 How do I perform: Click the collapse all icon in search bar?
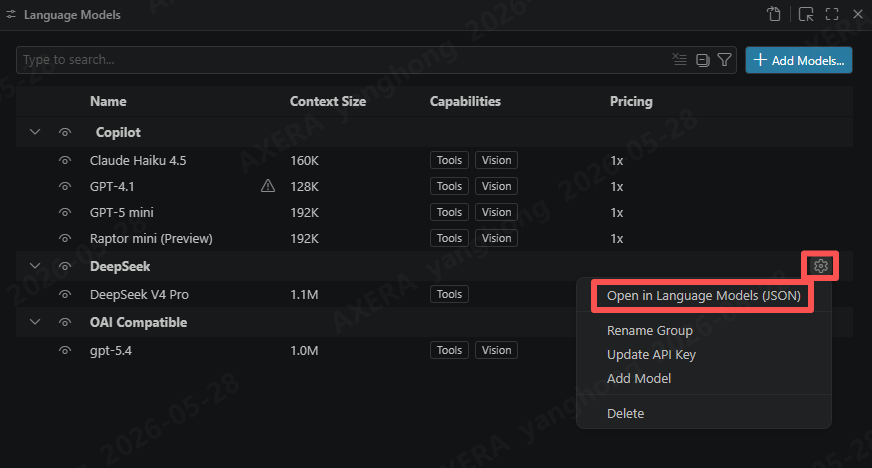[702, 60]
